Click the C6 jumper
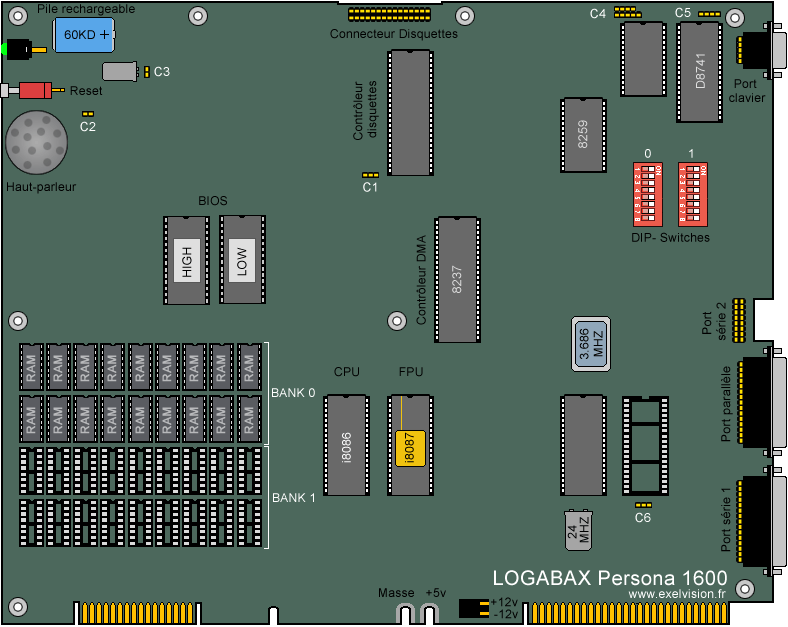788x627 pixels. [643, 505]
